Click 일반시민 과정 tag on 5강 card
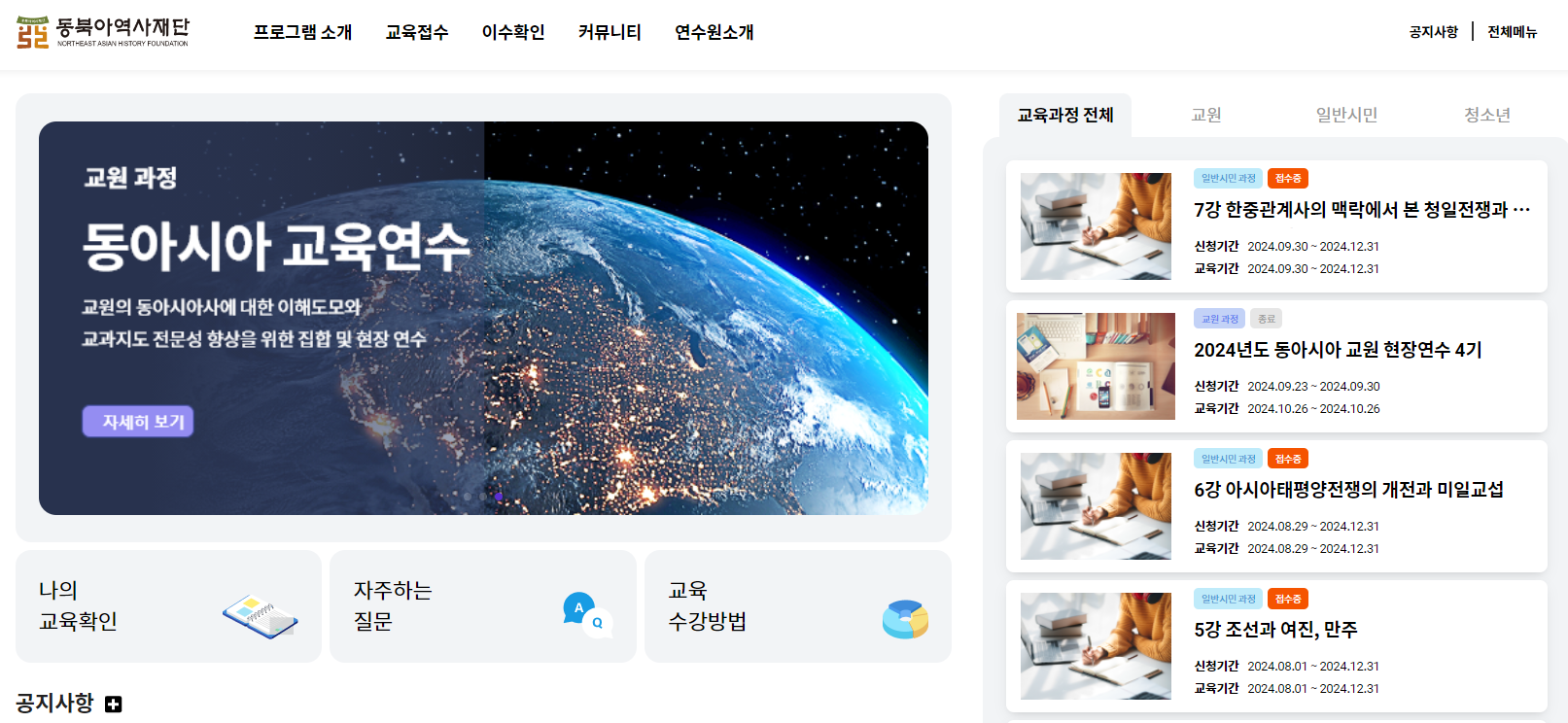 [x=1228, y=599]
